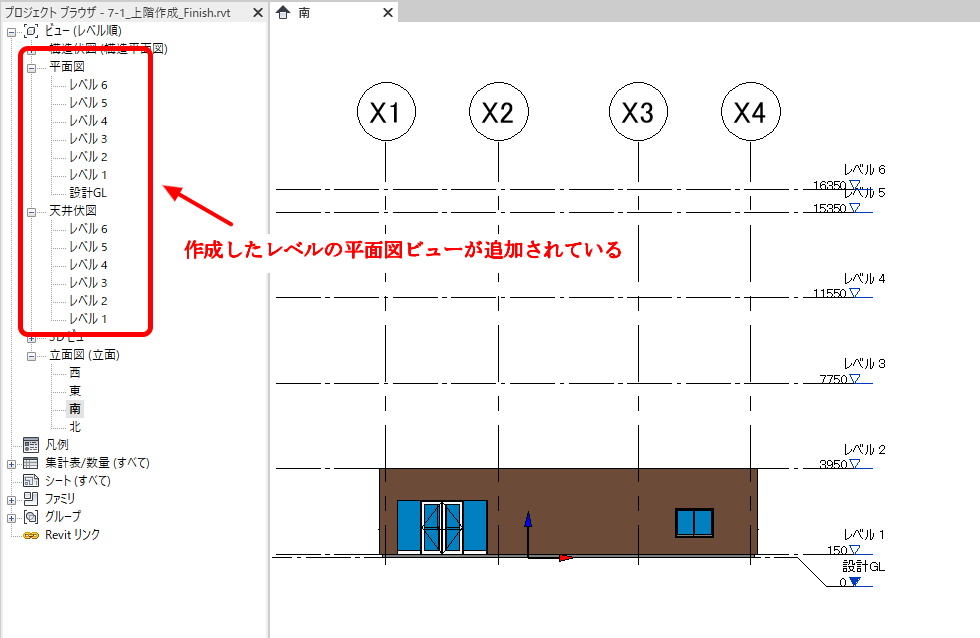
Task: Select the 凡例 tree label
Action: tap(57, 445)
